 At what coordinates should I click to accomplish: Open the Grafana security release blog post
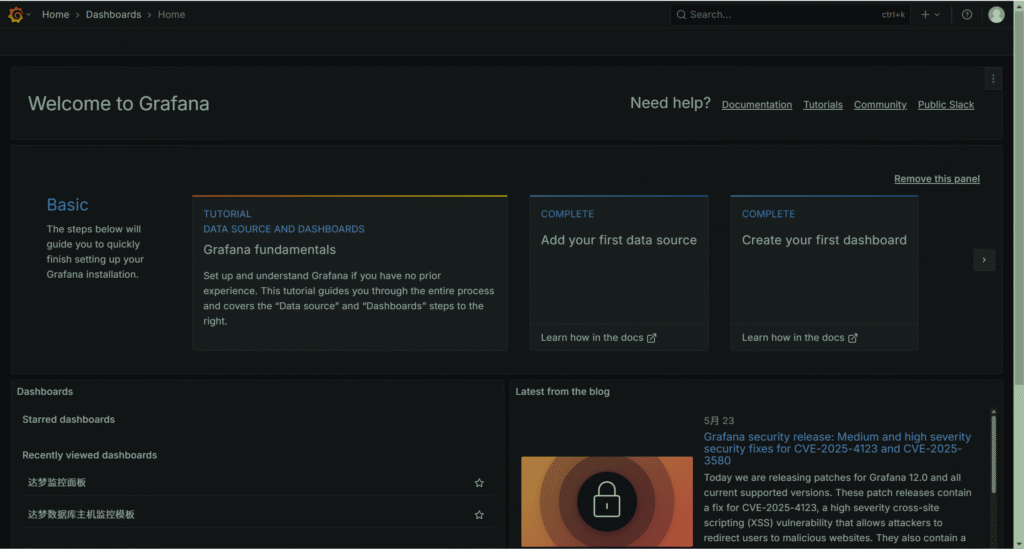(x=837, y=448)
